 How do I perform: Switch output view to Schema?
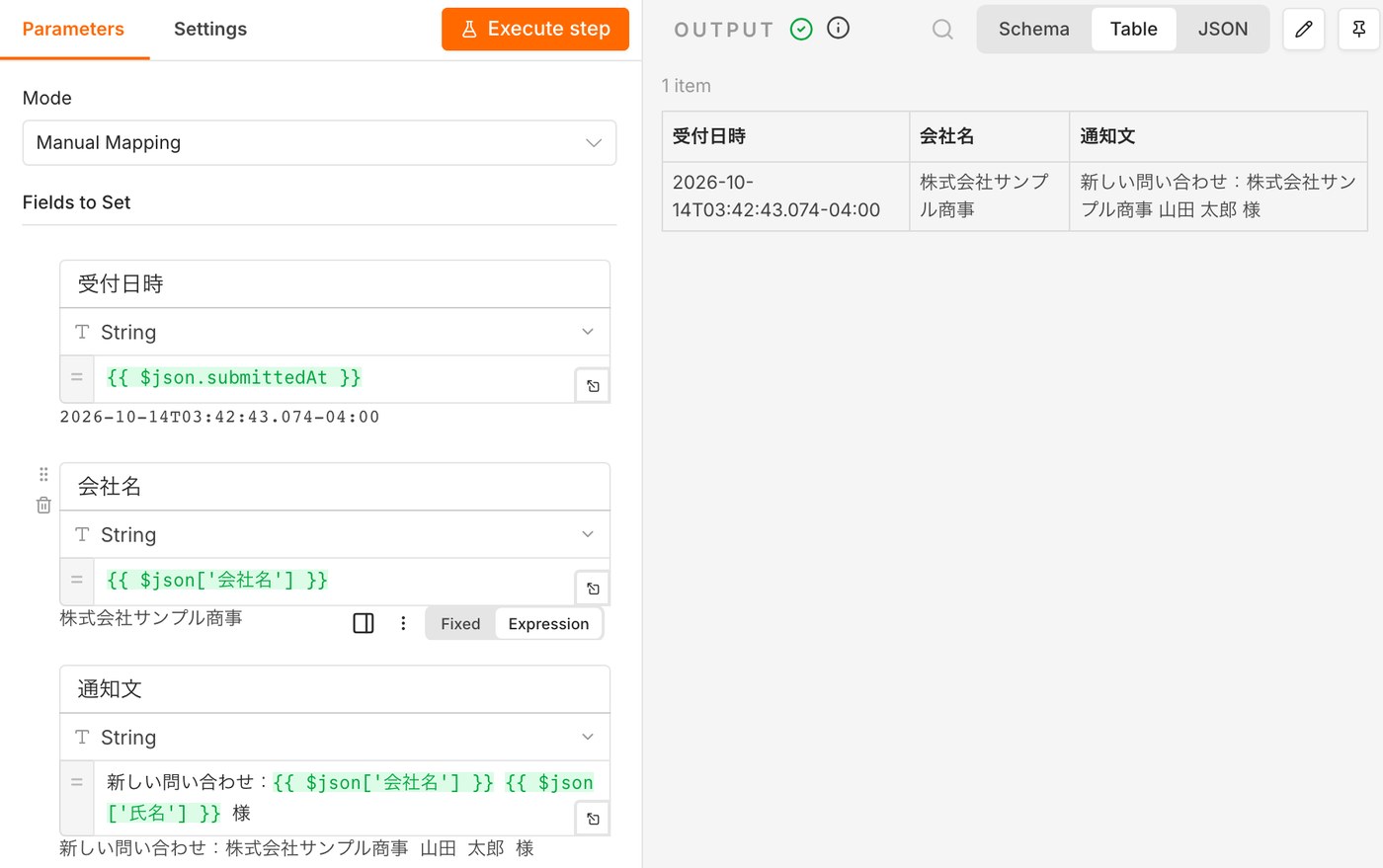(1033, 29)
